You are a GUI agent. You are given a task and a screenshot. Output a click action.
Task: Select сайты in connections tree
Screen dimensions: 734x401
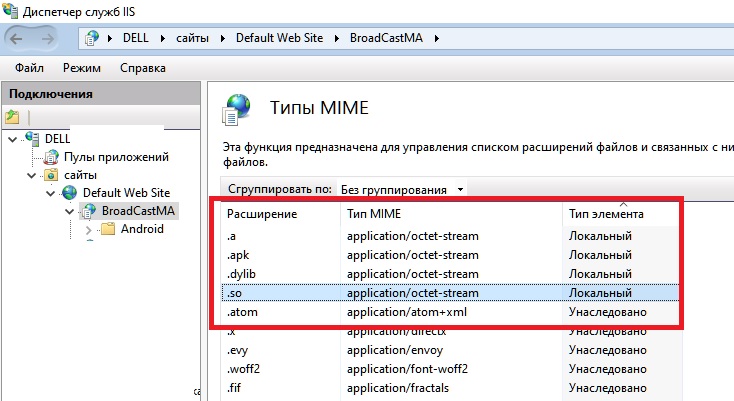81,175
